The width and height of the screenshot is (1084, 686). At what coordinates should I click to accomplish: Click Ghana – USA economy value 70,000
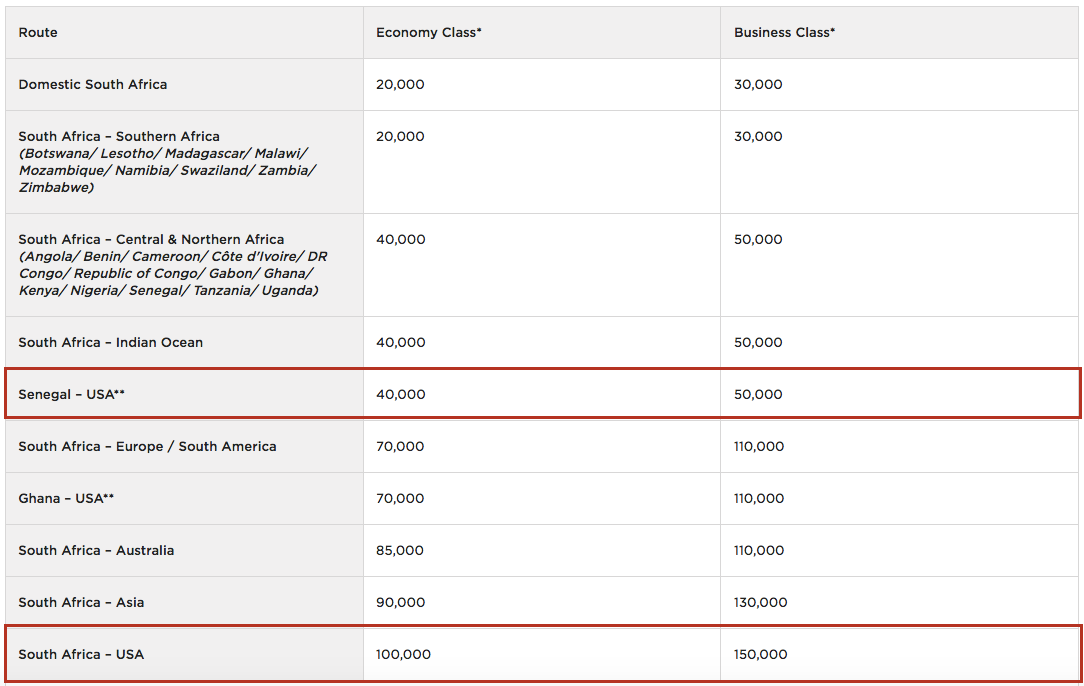(400, 499)
